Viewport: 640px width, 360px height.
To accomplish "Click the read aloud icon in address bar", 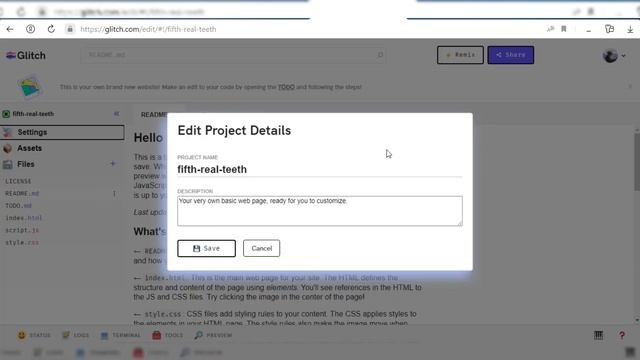I will click(550, 29).
